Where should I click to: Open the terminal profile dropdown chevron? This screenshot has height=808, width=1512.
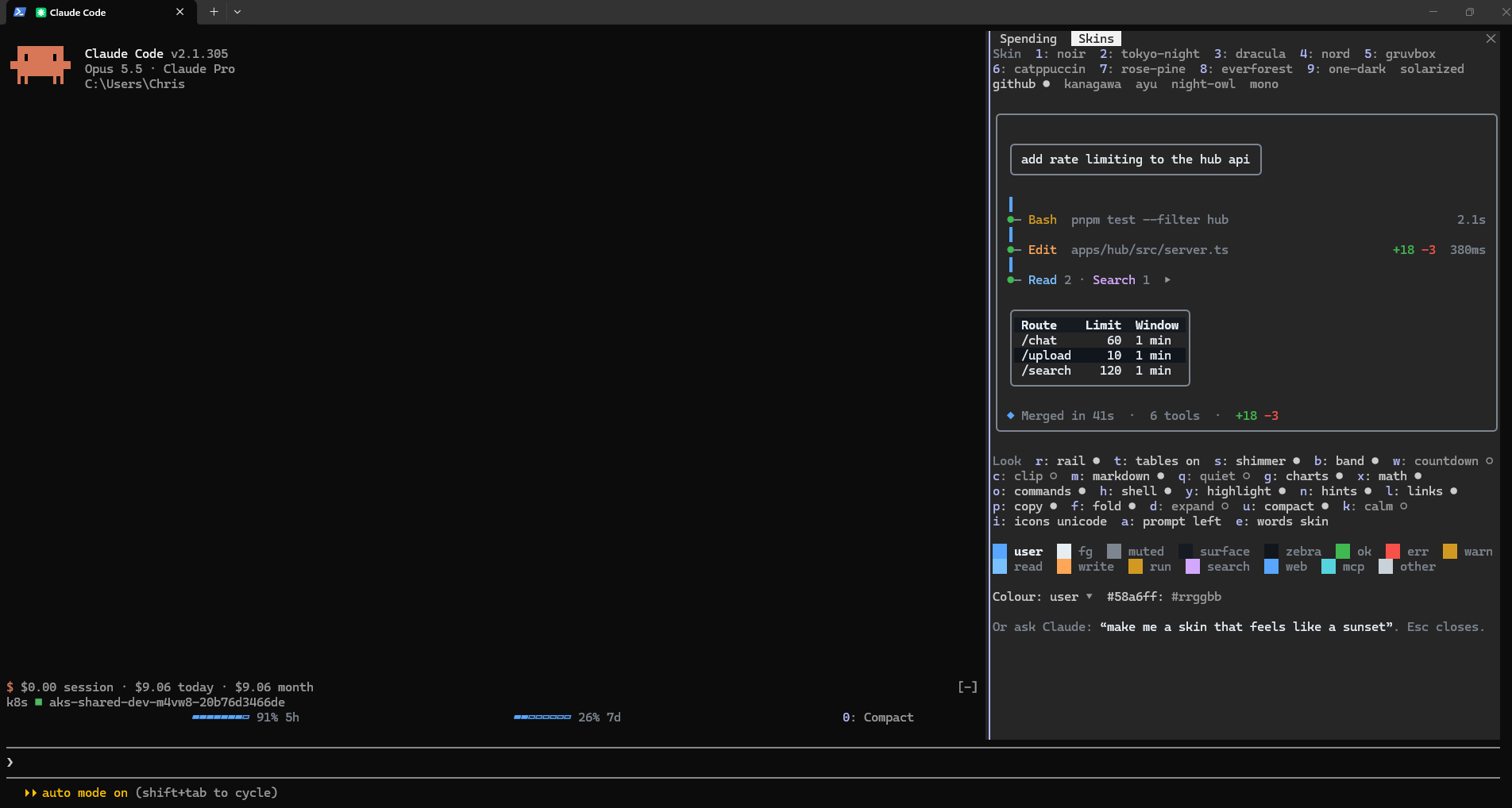click(237, 12)
